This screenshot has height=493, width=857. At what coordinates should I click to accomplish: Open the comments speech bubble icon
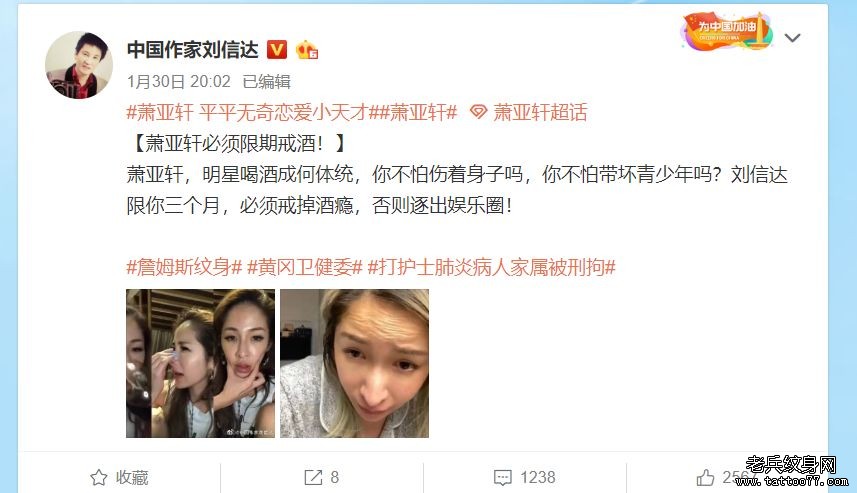click(x=502, y=477)
